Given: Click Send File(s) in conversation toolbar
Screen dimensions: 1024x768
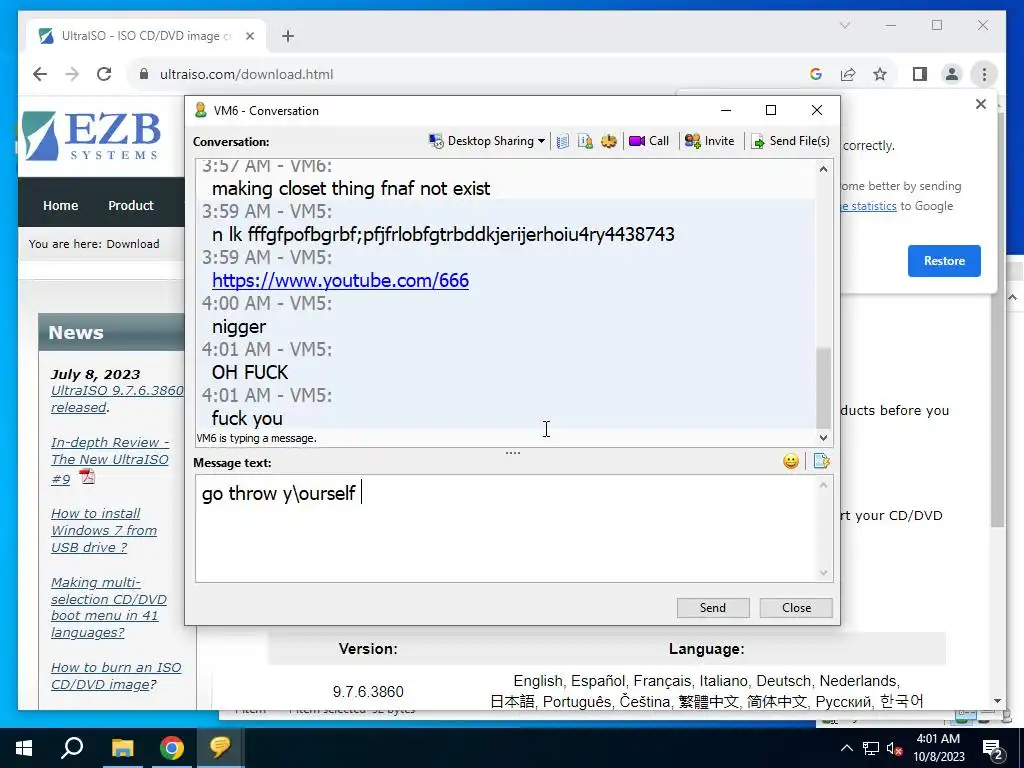Looking at the screenshot, I should click(790, 141).
